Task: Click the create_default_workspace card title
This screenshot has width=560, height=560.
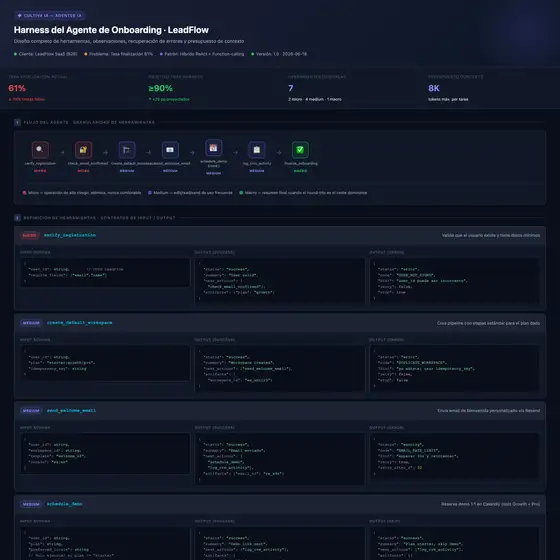Action: [80, 322]
